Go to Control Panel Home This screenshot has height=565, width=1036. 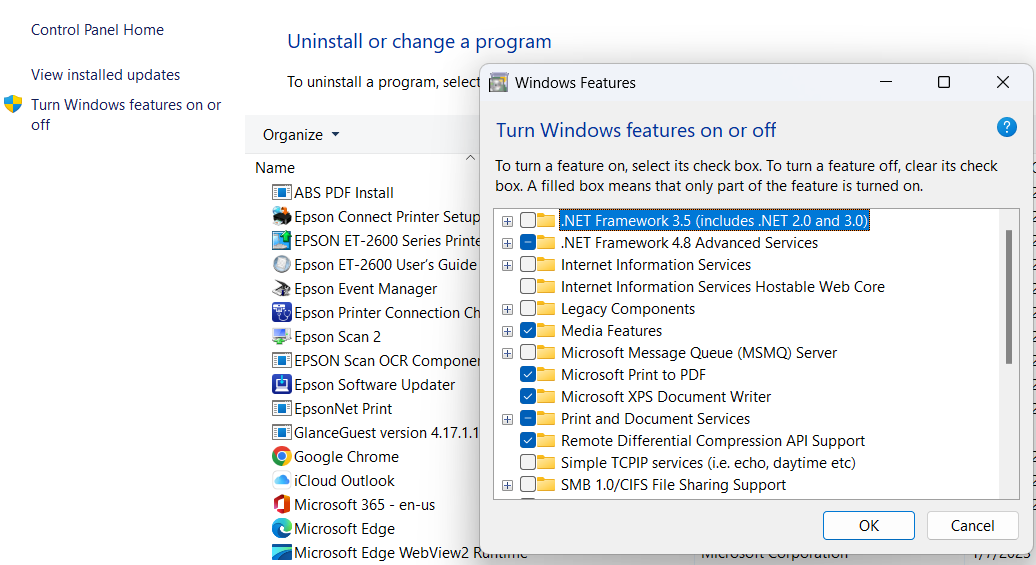tap(97, 30)
